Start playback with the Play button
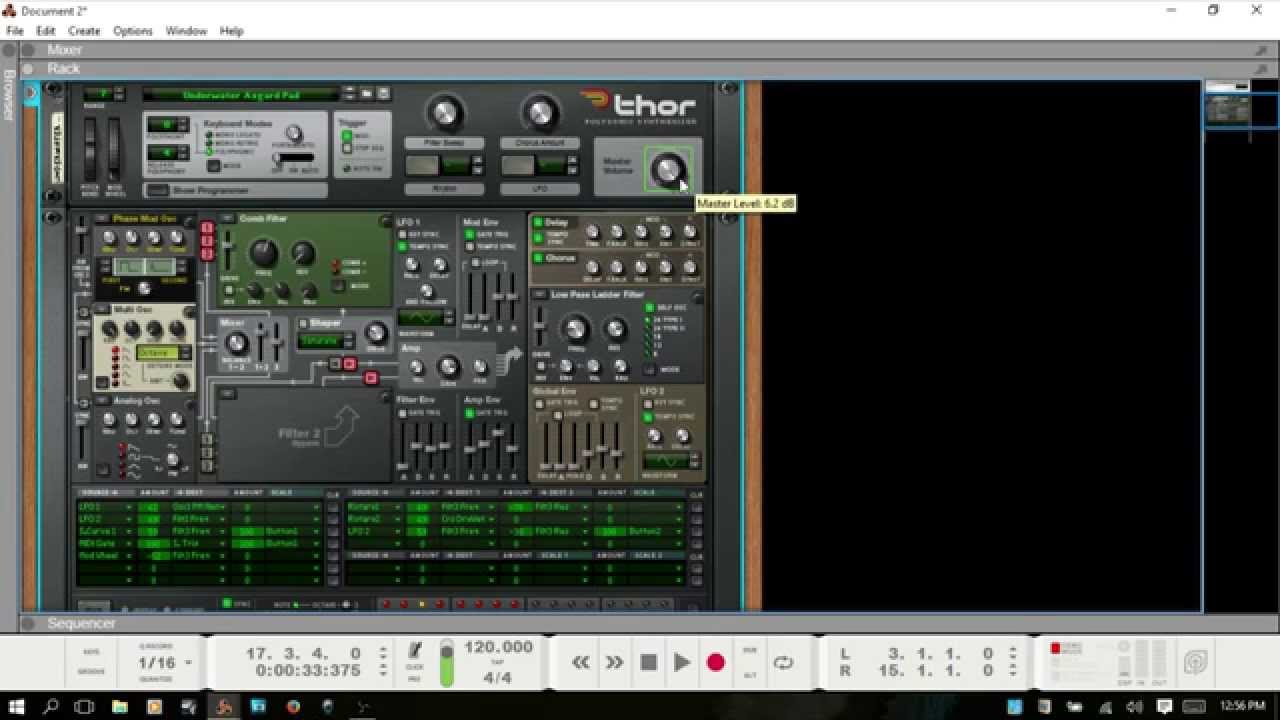Screen dimensions: 1280x720 pos(682,662)
